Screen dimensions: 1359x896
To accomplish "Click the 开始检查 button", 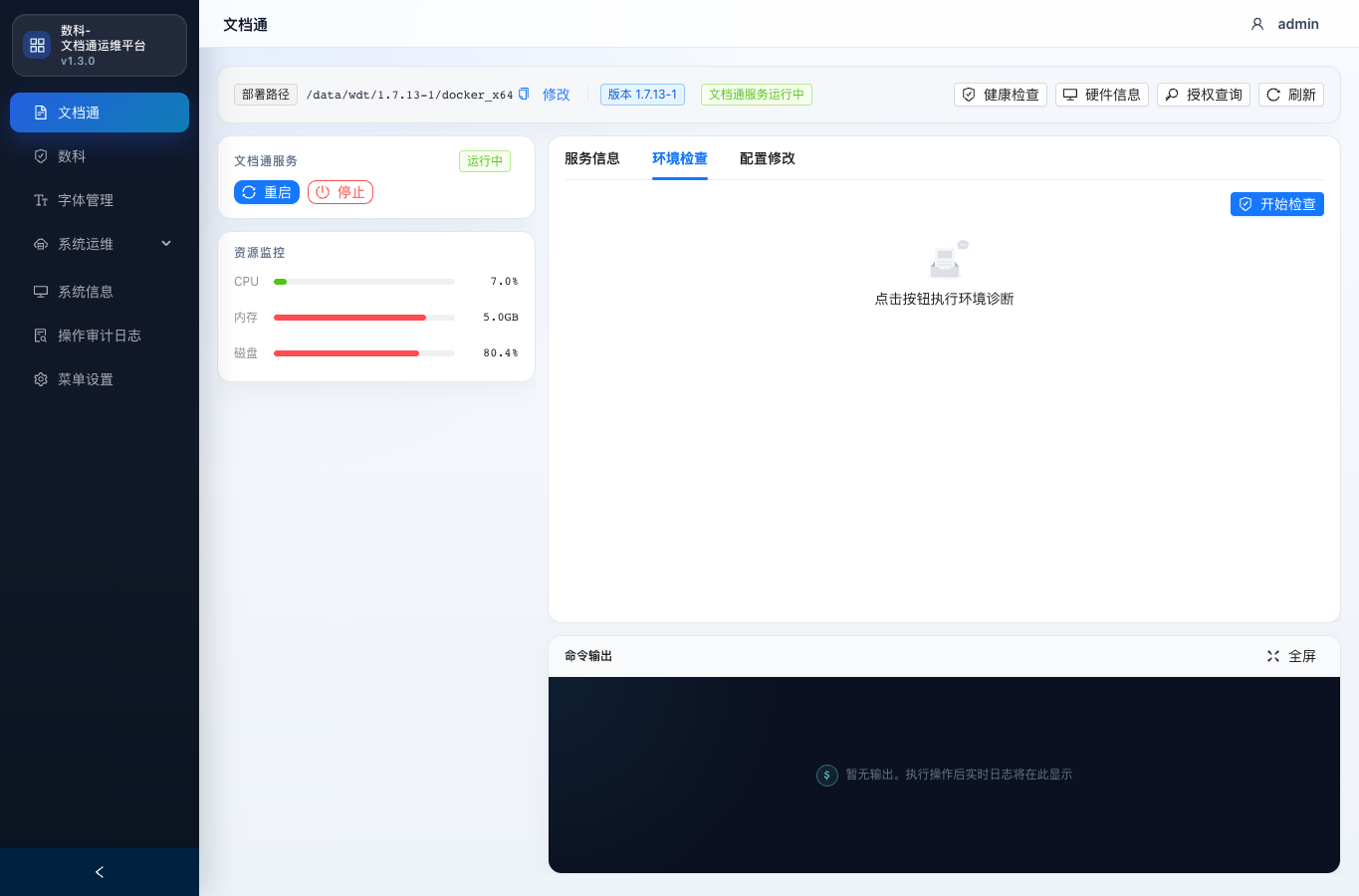I will coord(1277,204).
